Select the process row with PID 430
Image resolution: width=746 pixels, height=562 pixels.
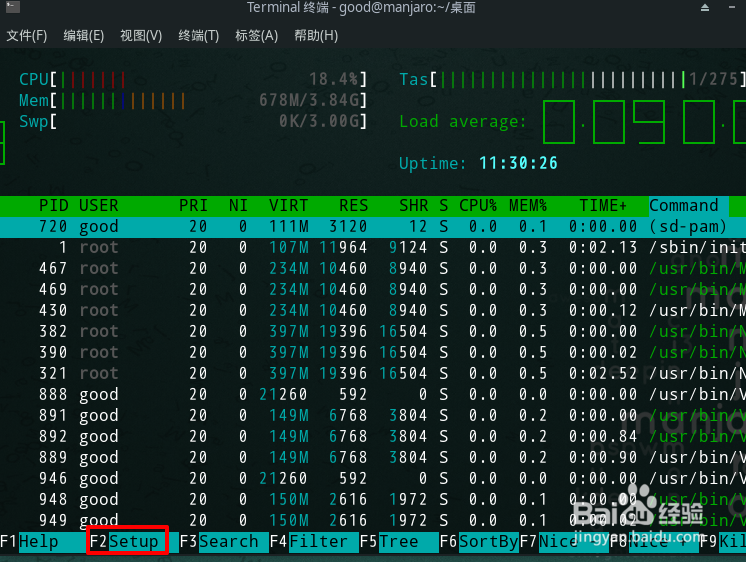pos(373,310)
